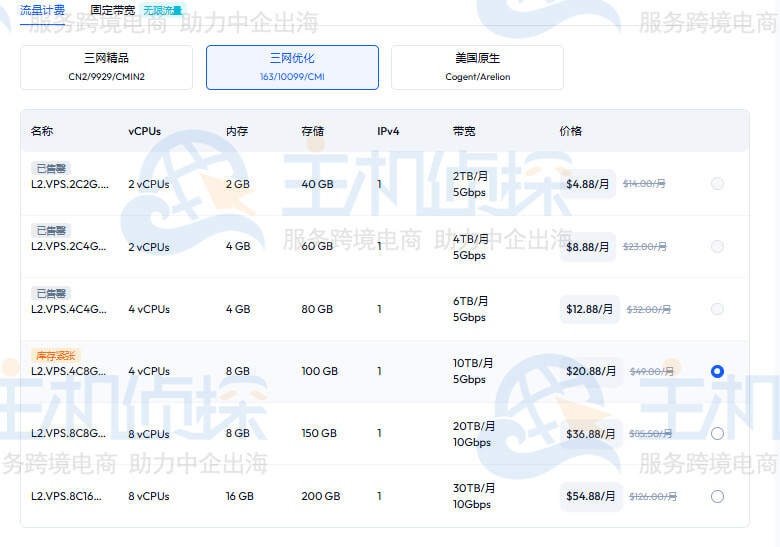Click the L2.VPS.8C8G... plan name
Image resolution: width=780 pixels, height=547 pixels.
69,434
